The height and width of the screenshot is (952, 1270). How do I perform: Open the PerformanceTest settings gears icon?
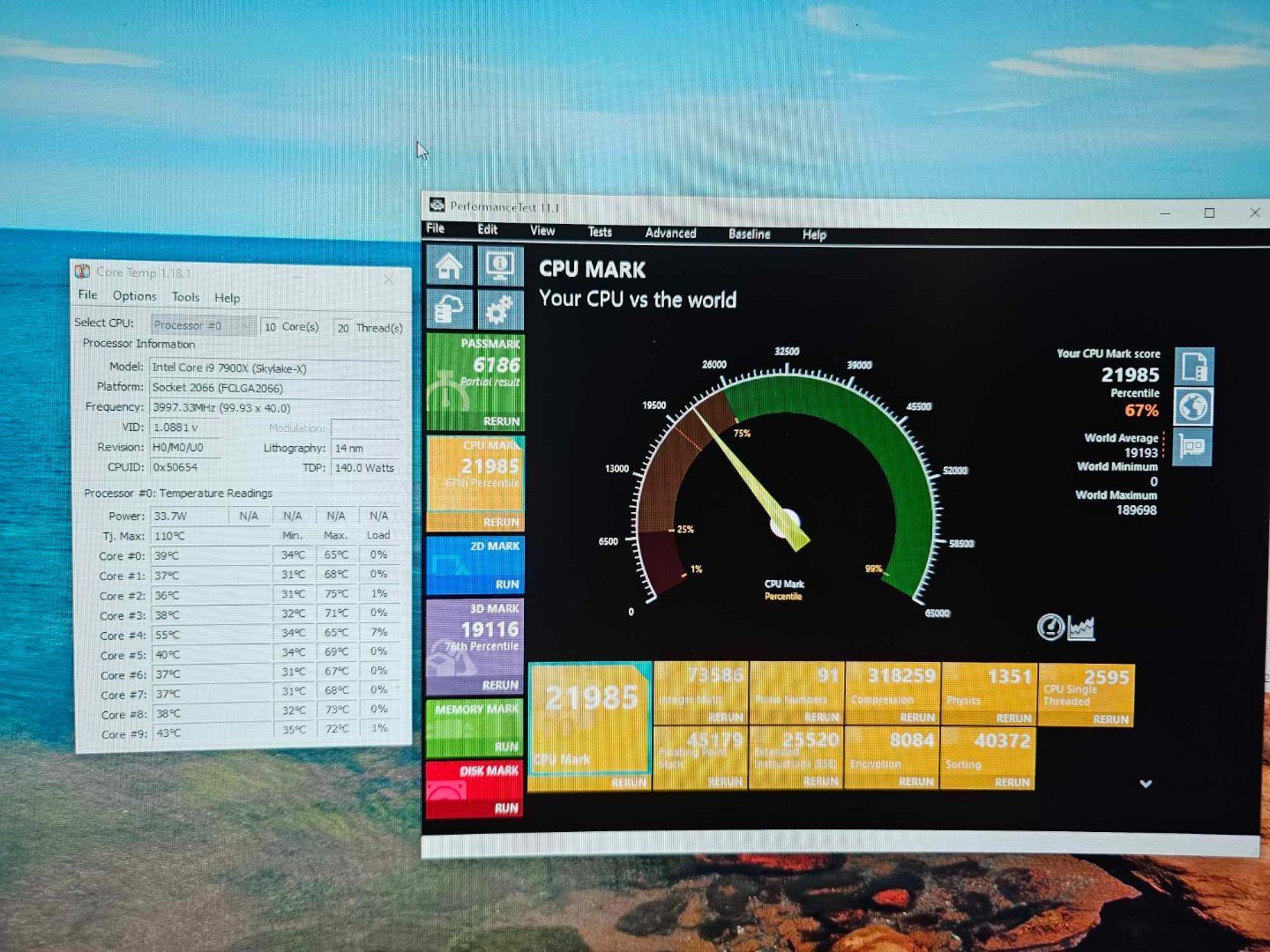point(500,309)
